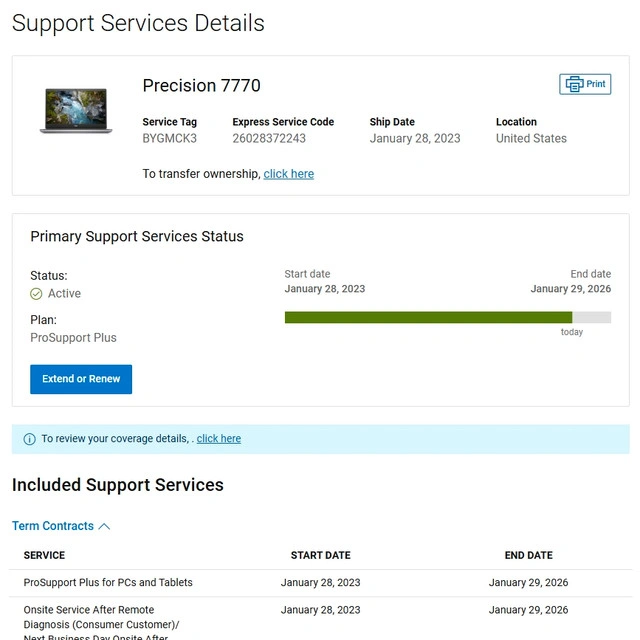Click the printer icon to print
640x640 pixels.
[x=574, y=84]
